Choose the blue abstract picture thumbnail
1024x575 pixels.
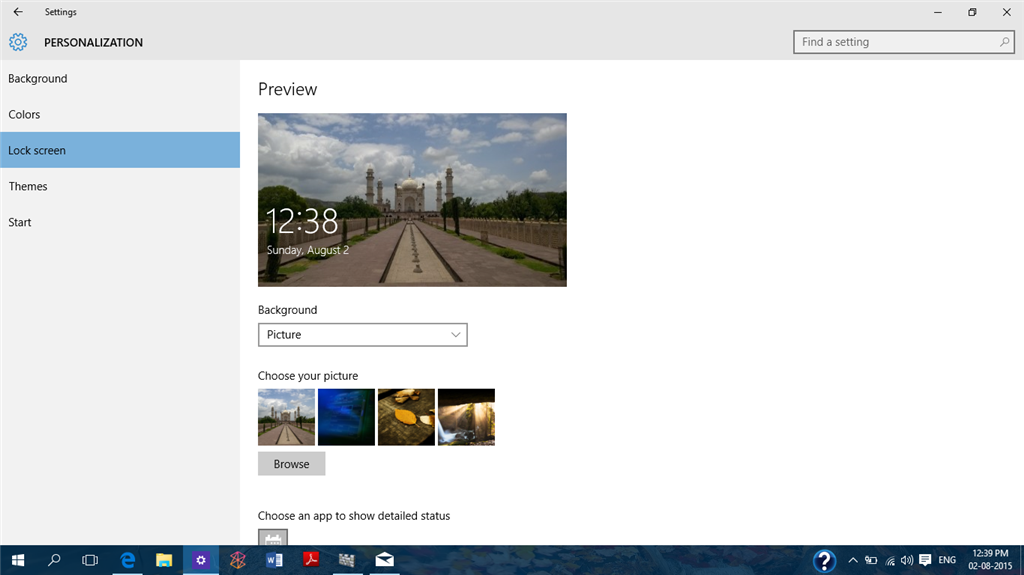tap(346, 417)
